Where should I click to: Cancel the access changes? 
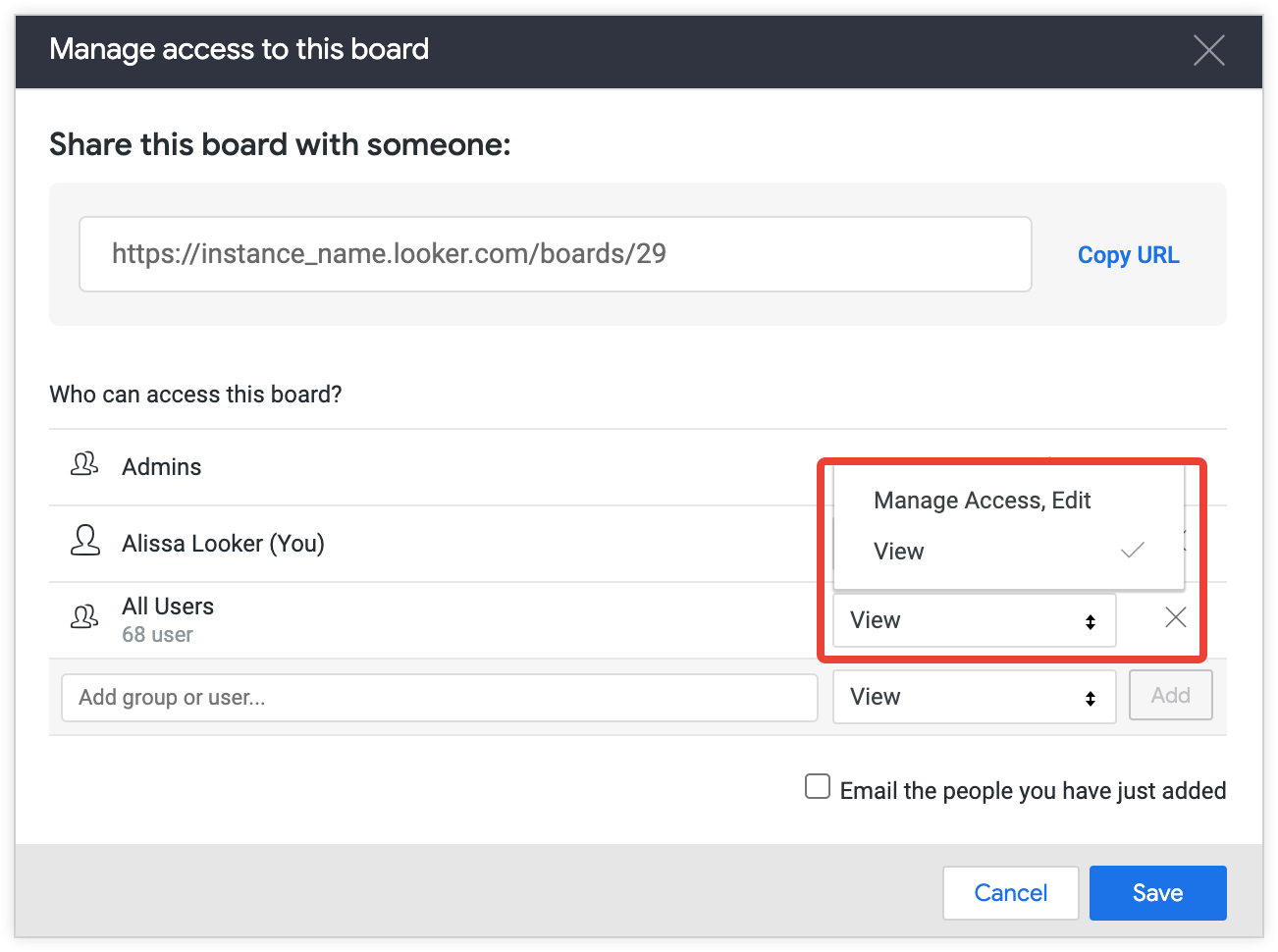[1010, 893]
